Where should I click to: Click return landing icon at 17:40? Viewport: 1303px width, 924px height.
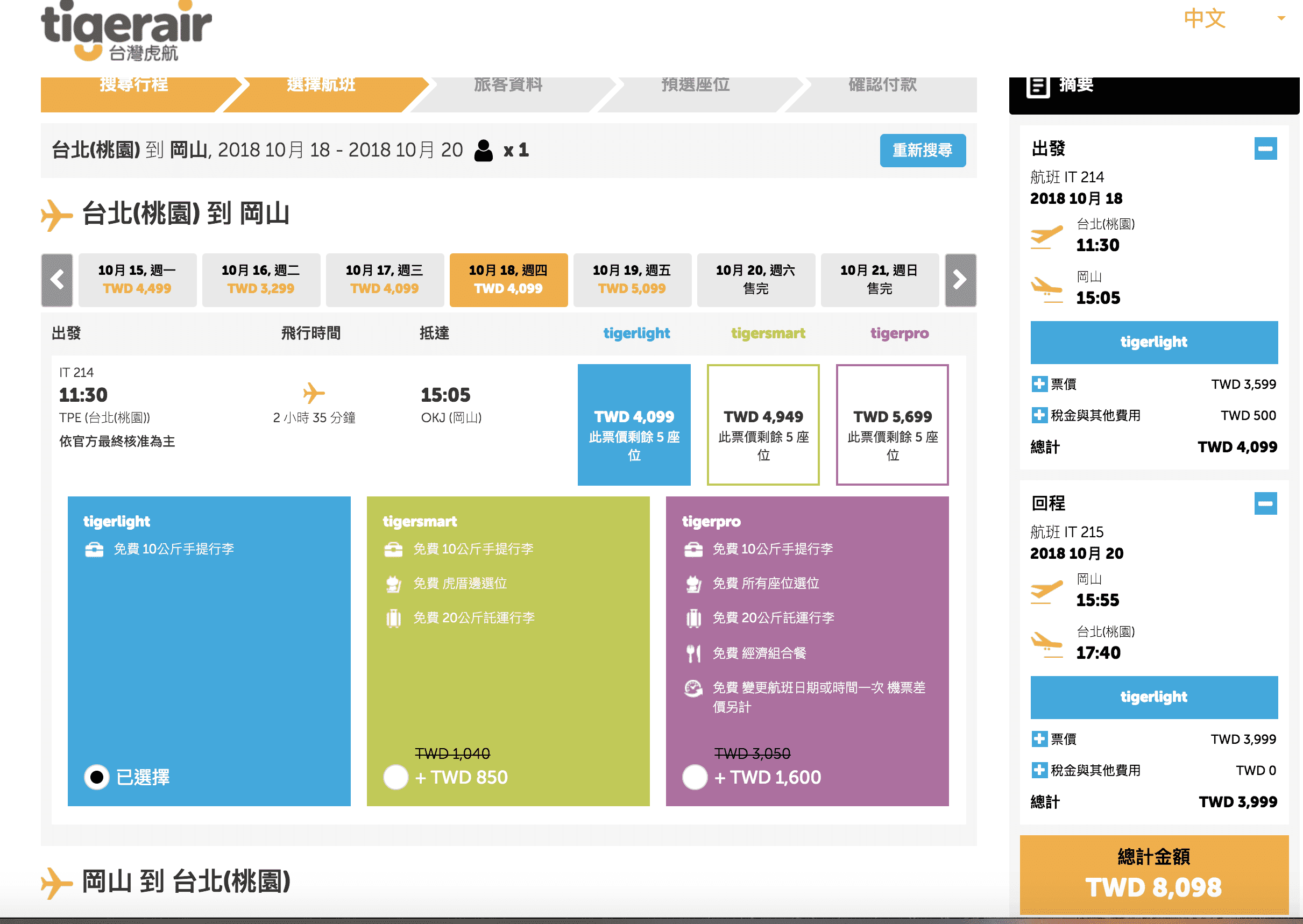(x=1046, y=645)
